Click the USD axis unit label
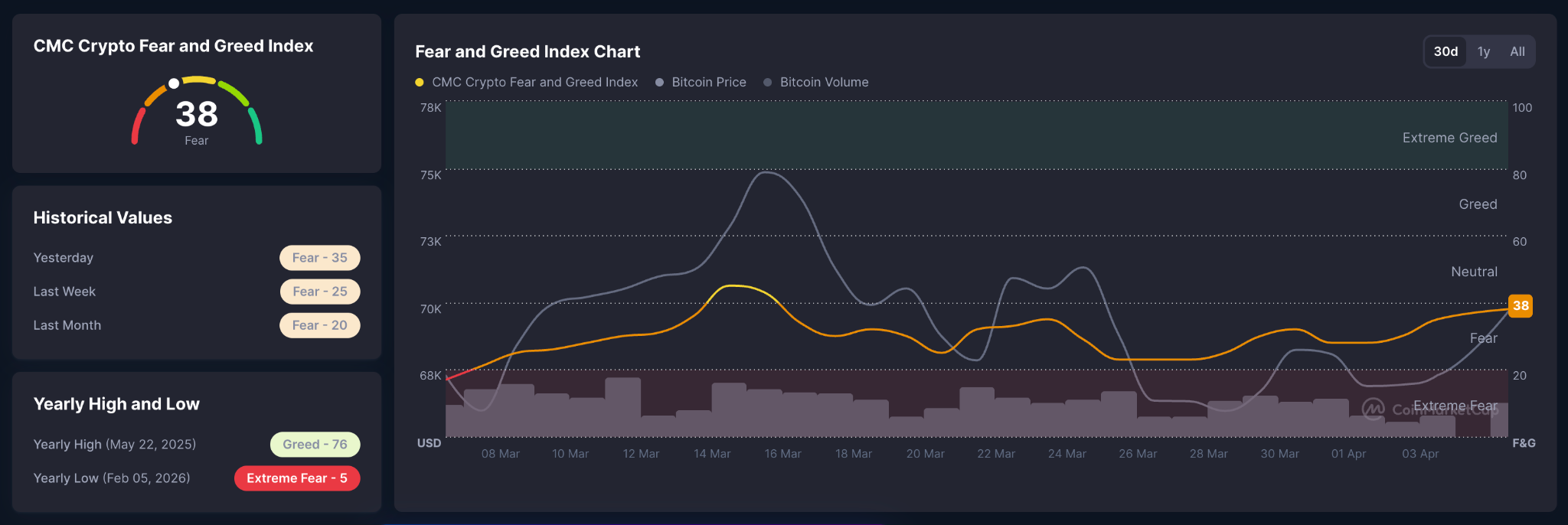This screenshot has height=525, width=1568. coord(429,443)
